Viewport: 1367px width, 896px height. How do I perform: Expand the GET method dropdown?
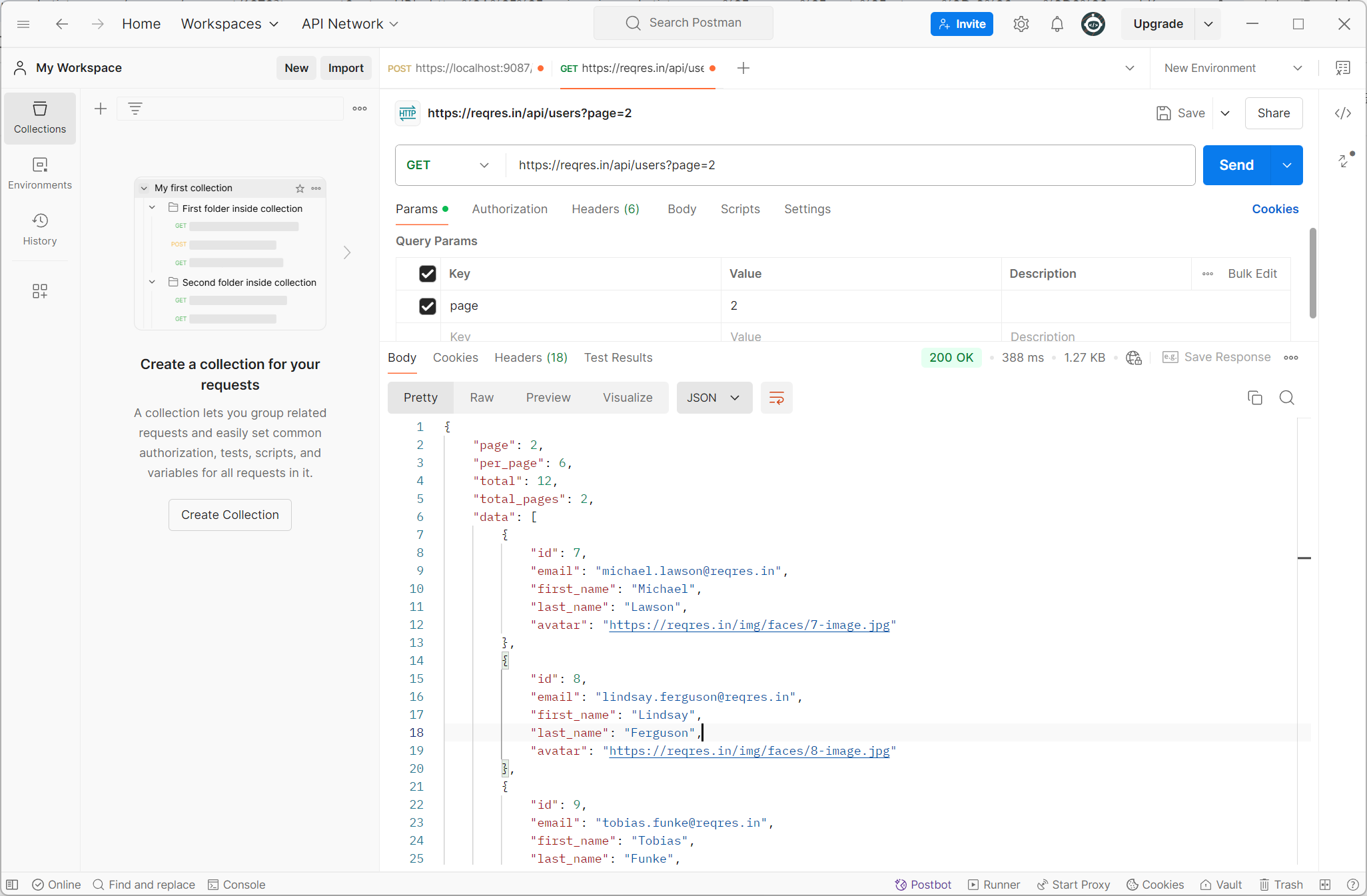click(448, 165)
